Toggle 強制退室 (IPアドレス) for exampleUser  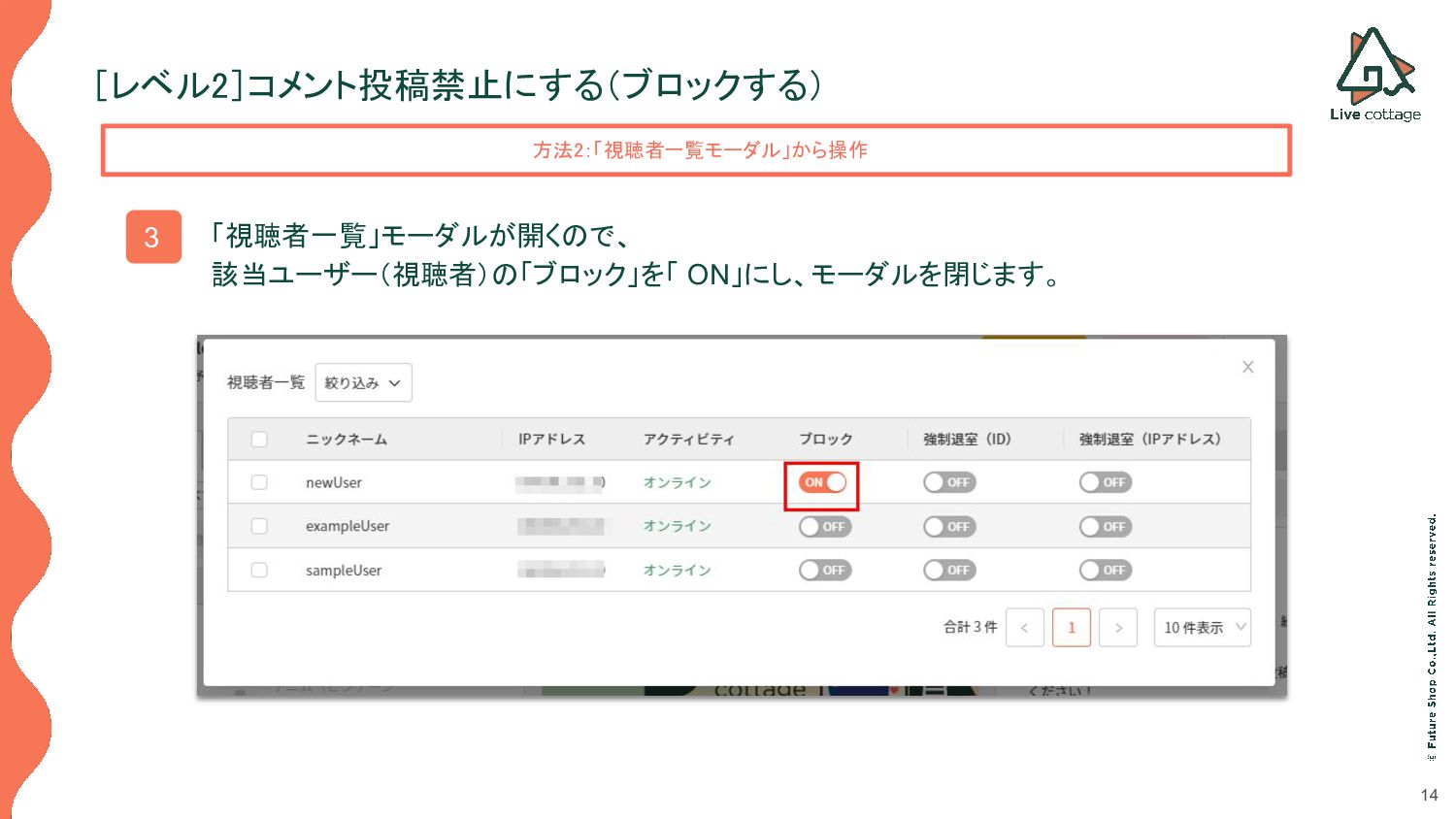tap(1106, 527)
